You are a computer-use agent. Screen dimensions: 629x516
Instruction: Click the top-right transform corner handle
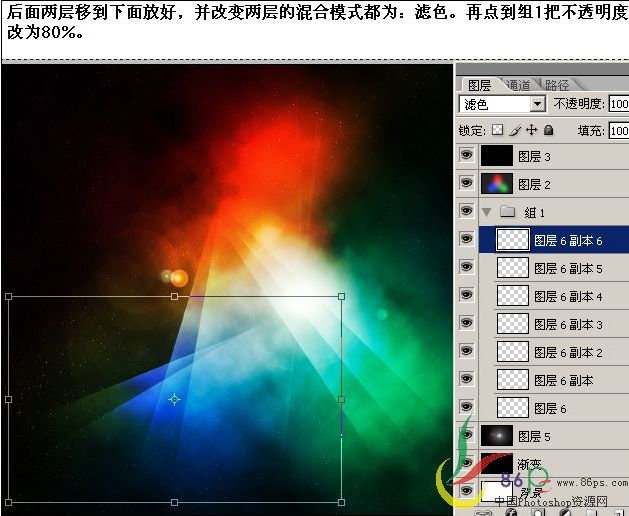pyautogui.click(x=341, y=297)
